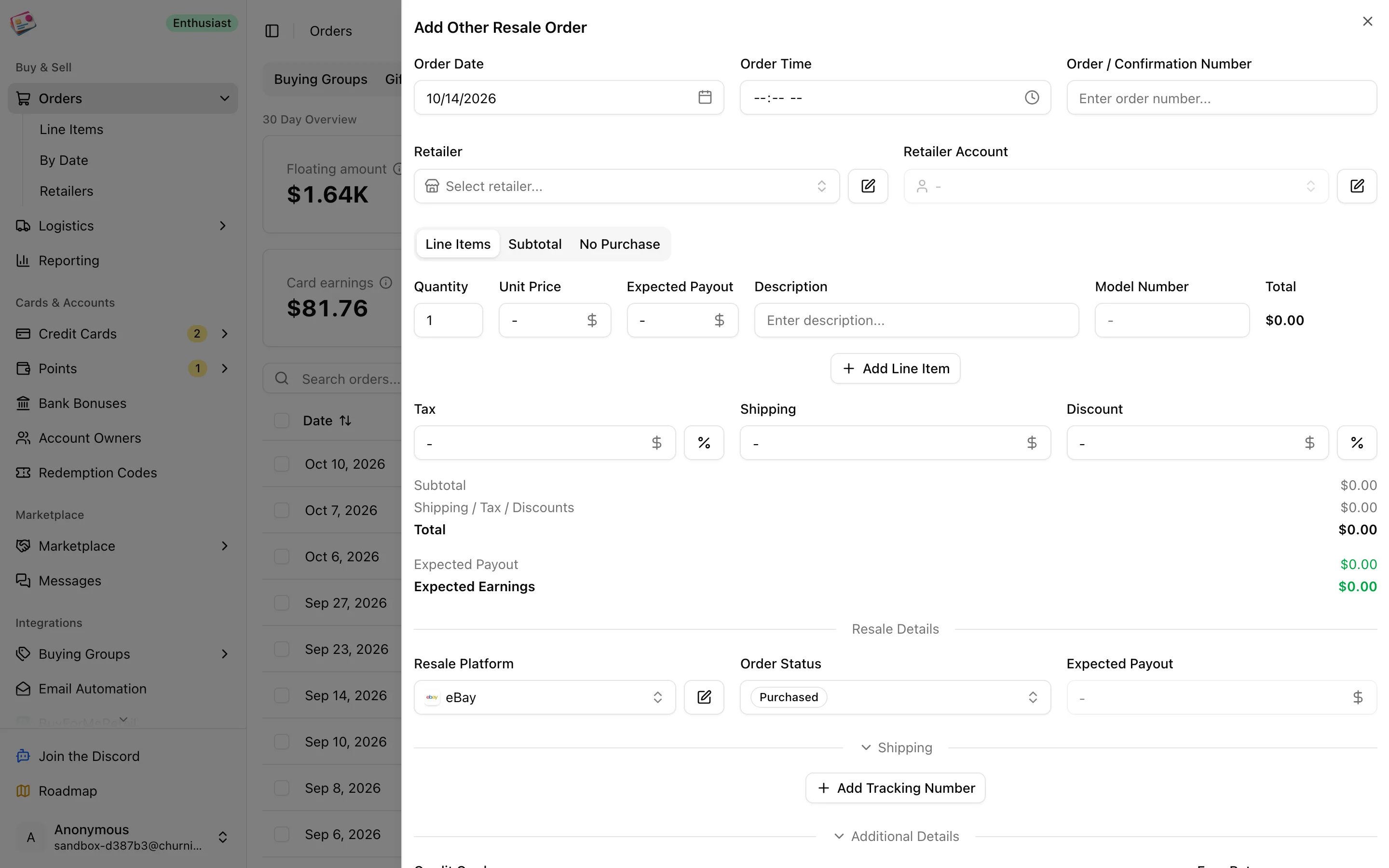The height and width of the screenshot is (868, 1389).
Task: Switch to the Subtotal tab
Action: 534,244
